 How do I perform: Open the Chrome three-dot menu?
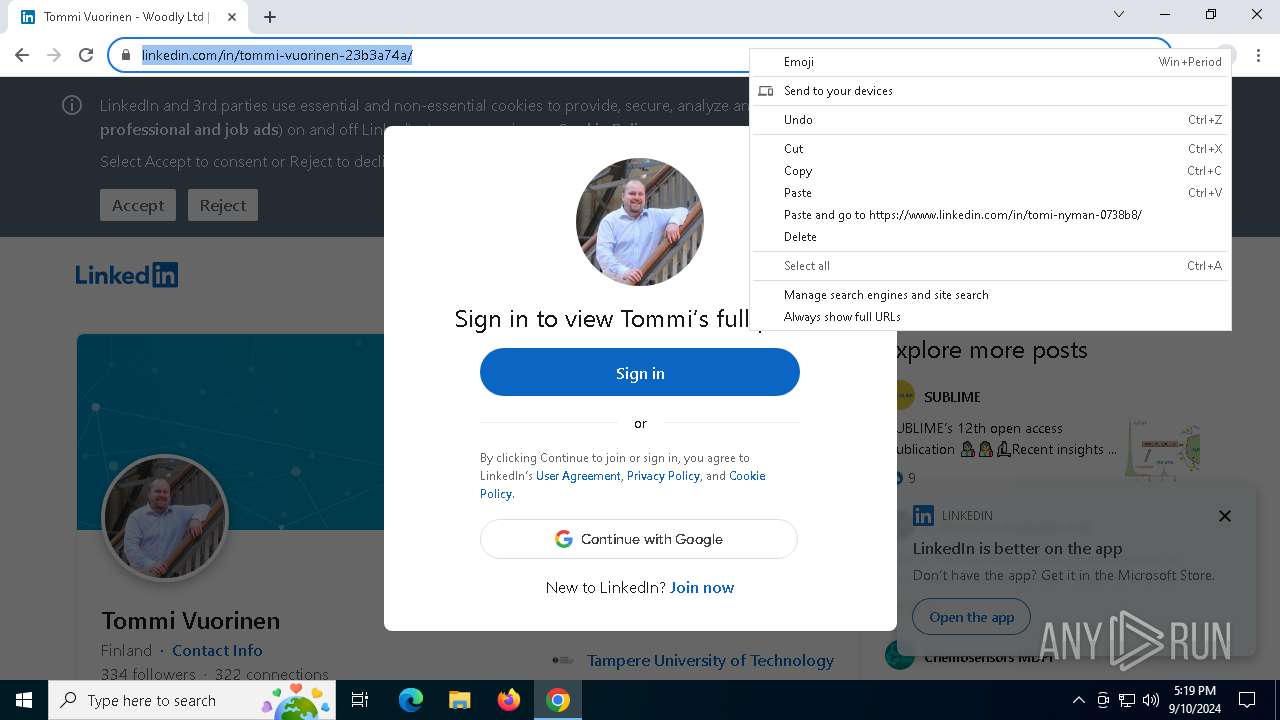click(x=1258, y=55)
